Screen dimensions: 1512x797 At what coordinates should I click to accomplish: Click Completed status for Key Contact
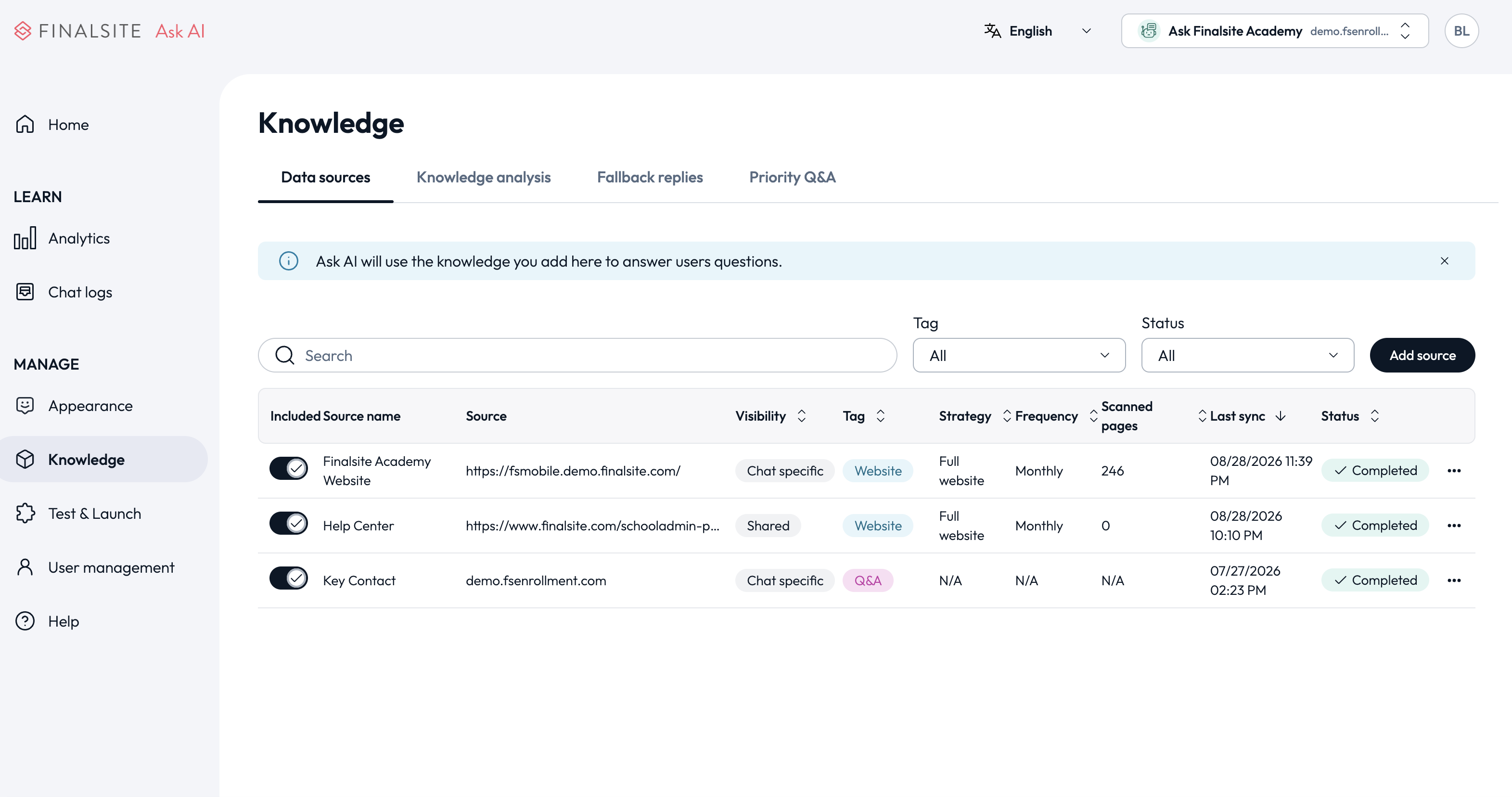(1375, 580)
